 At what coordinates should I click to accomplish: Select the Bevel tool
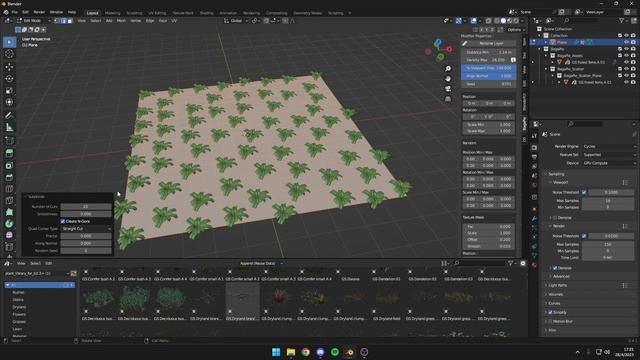[x=9, y=177]
